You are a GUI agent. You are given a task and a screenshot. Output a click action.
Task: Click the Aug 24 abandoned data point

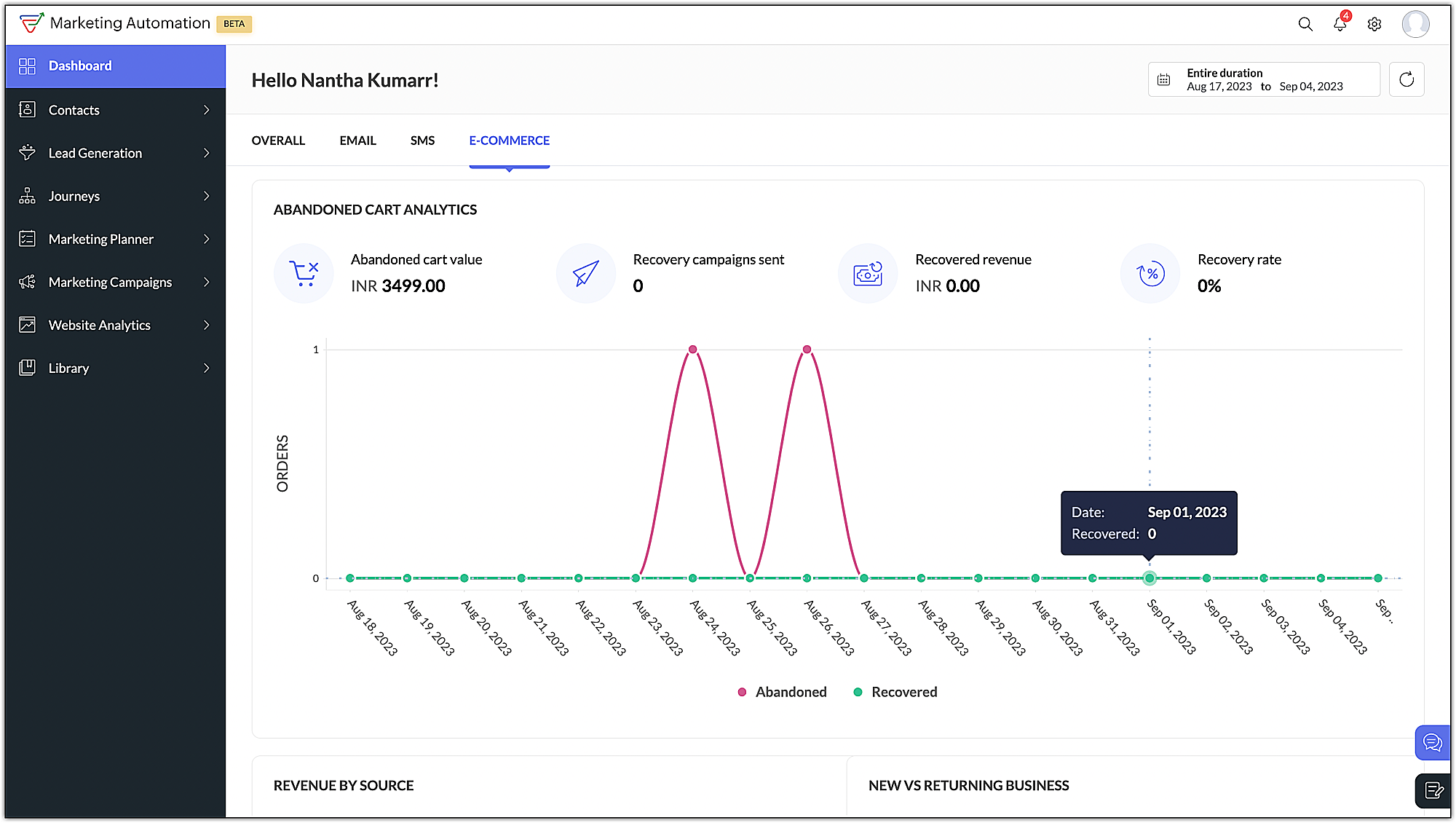pyautogui.click(x=692, y=350)
